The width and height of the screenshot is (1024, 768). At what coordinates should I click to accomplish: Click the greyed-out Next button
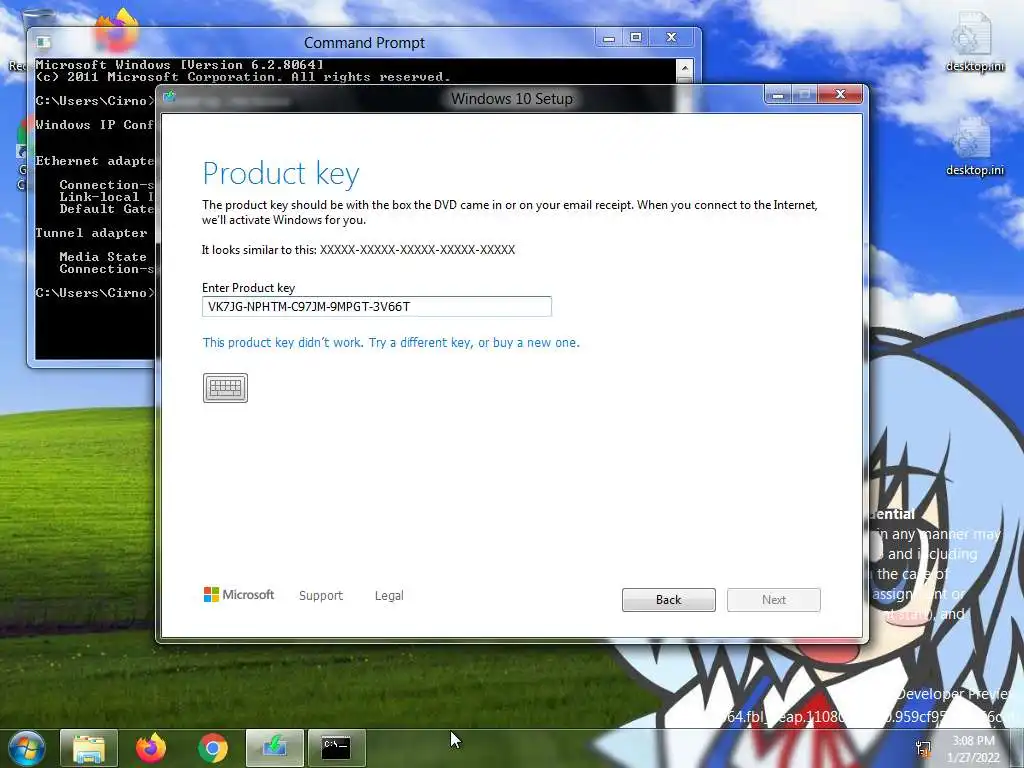774,600
